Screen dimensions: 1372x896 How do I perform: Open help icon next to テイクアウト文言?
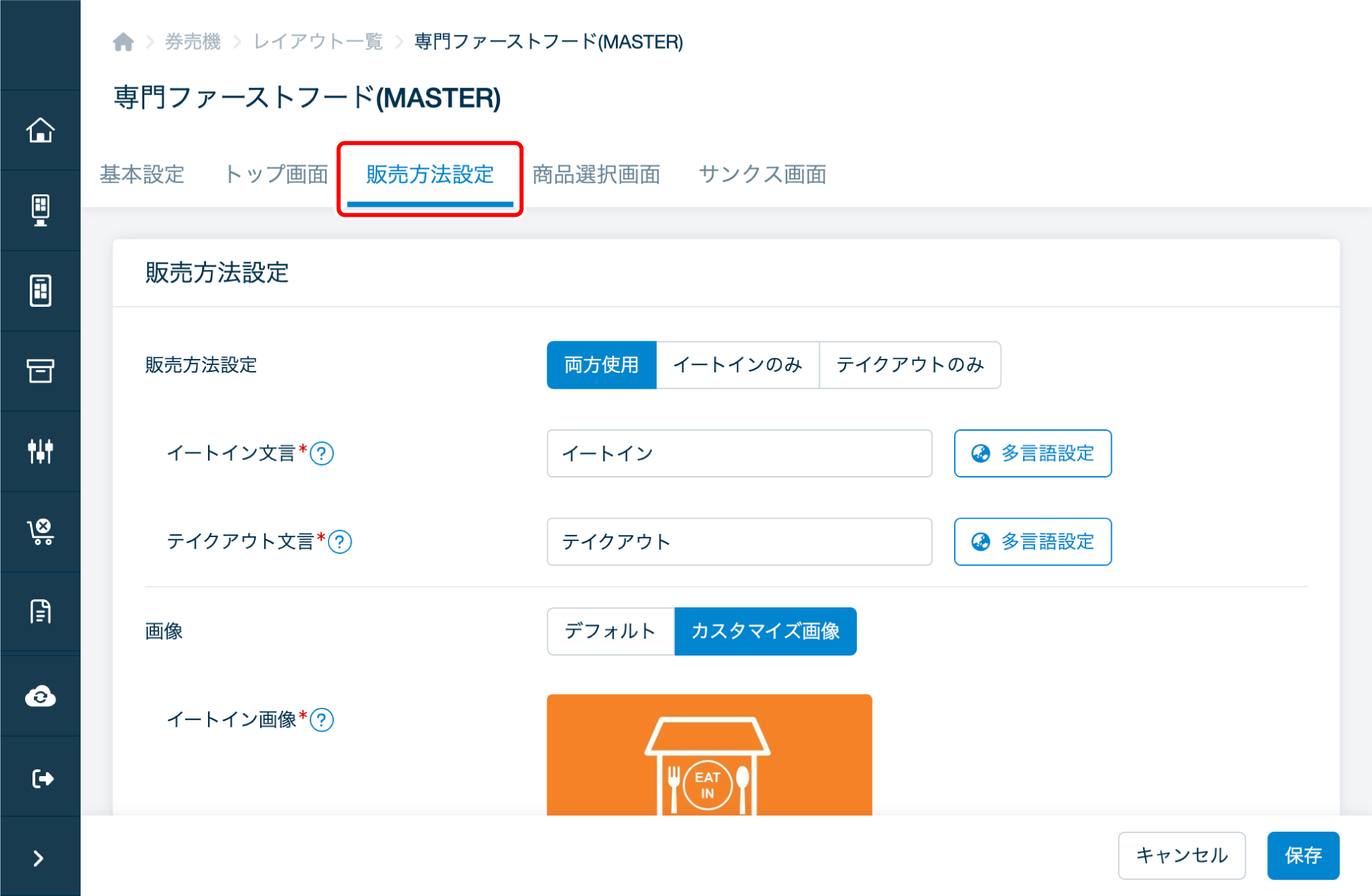point(340,542)
